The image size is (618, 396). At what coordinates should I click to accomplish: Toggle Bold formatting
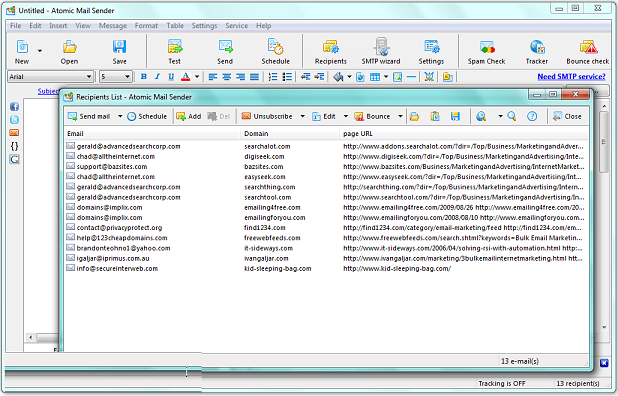click(x=144, y=76)
